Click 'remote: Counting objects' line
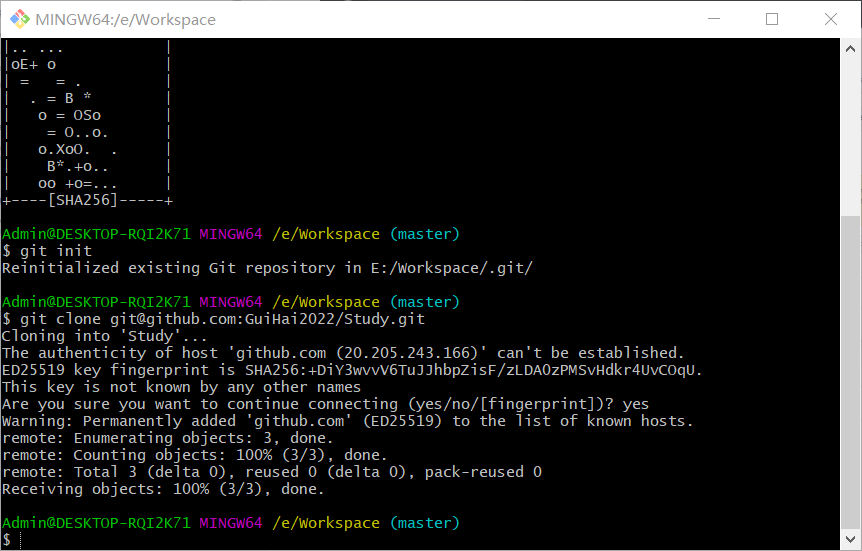The image size is (862, 551). (x=195, y=455)
